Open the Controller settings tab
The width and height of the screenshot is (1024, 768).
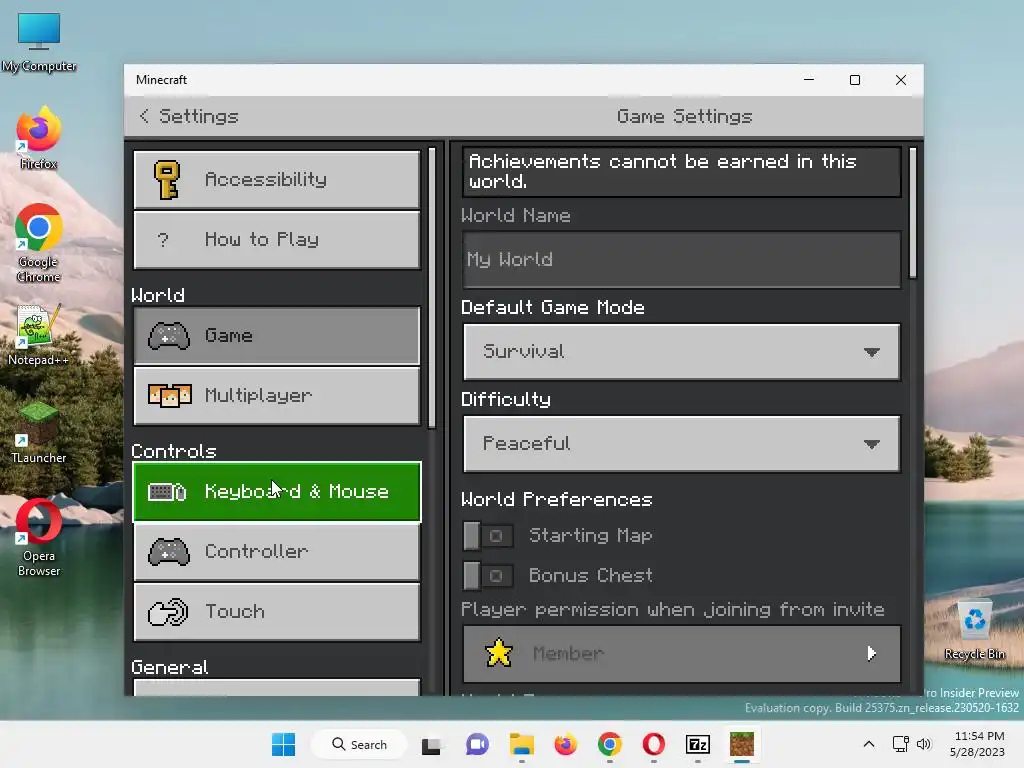(277, 552)
